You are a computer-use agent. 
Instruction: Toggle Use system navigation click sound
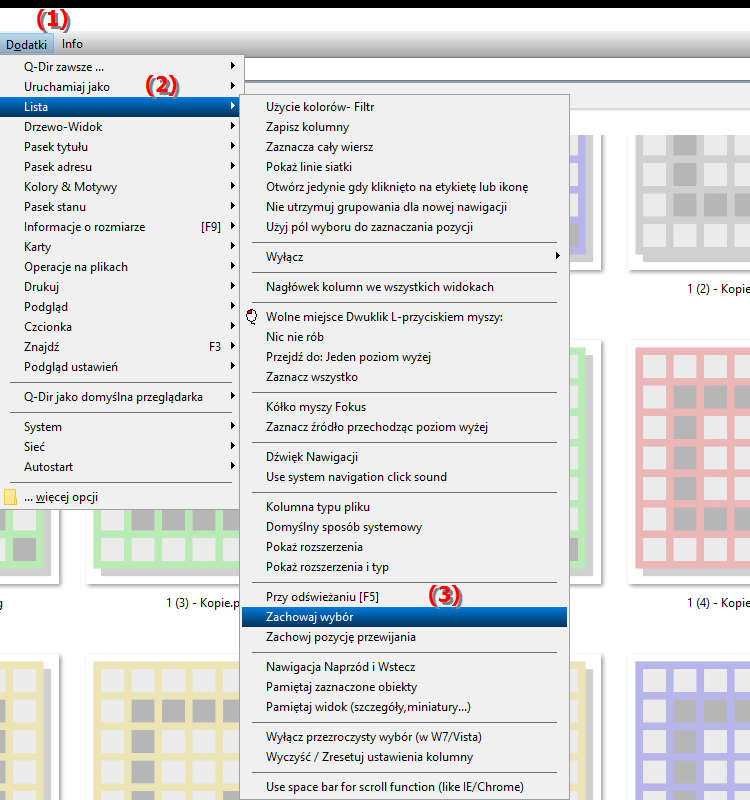tap(404, 477)
